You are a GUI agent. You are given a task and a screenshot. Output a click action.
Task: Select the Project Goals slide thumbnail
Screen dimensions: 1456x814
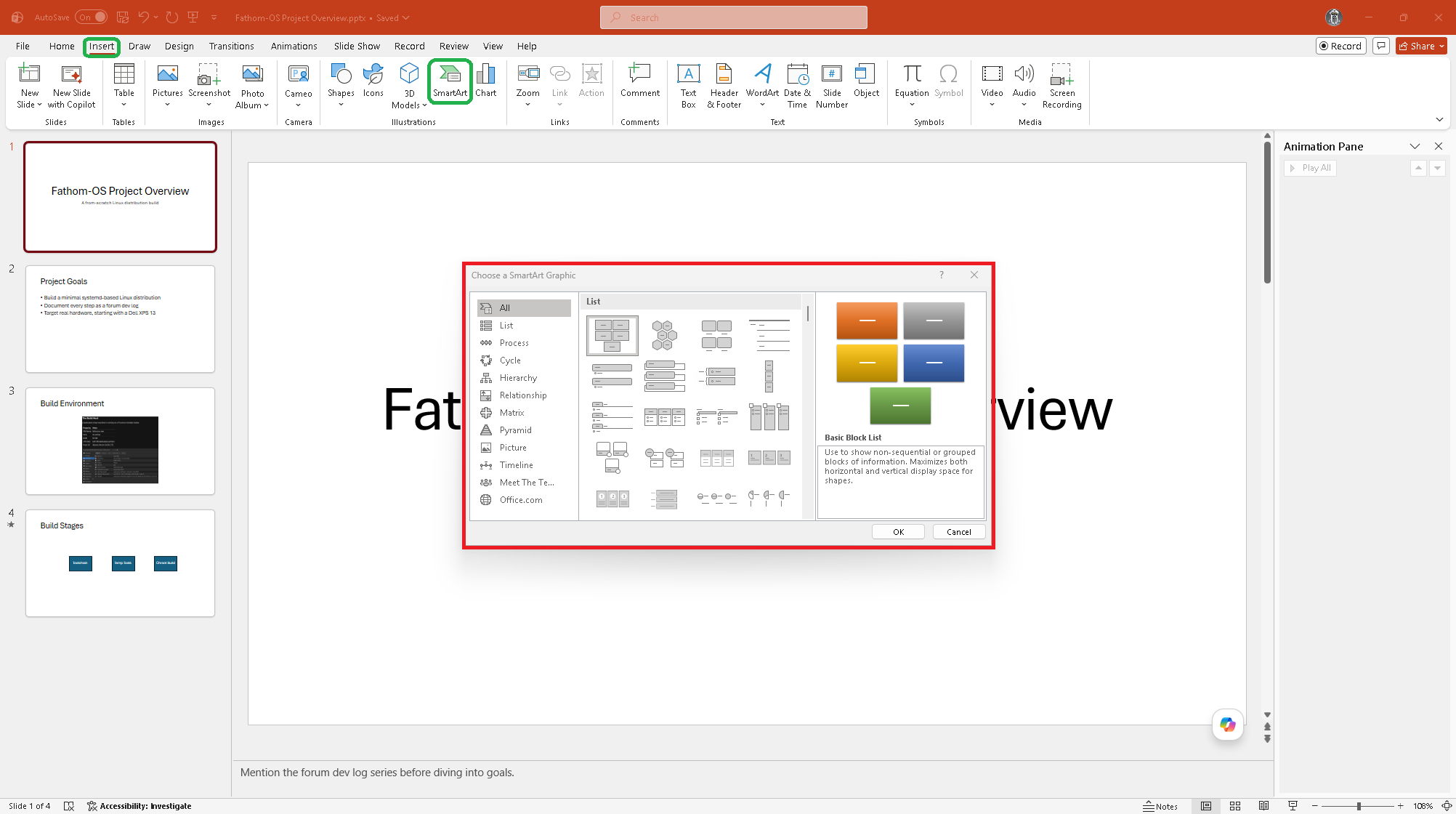(120, 319)
